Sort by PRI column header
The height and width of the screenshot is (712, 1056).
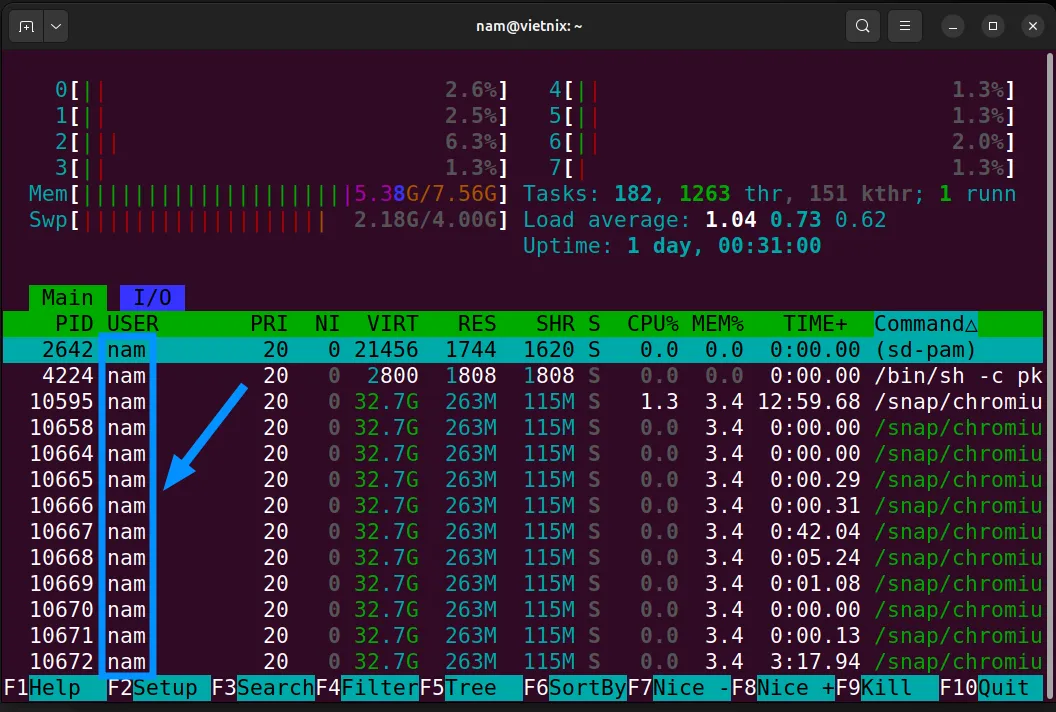[269, 324]
